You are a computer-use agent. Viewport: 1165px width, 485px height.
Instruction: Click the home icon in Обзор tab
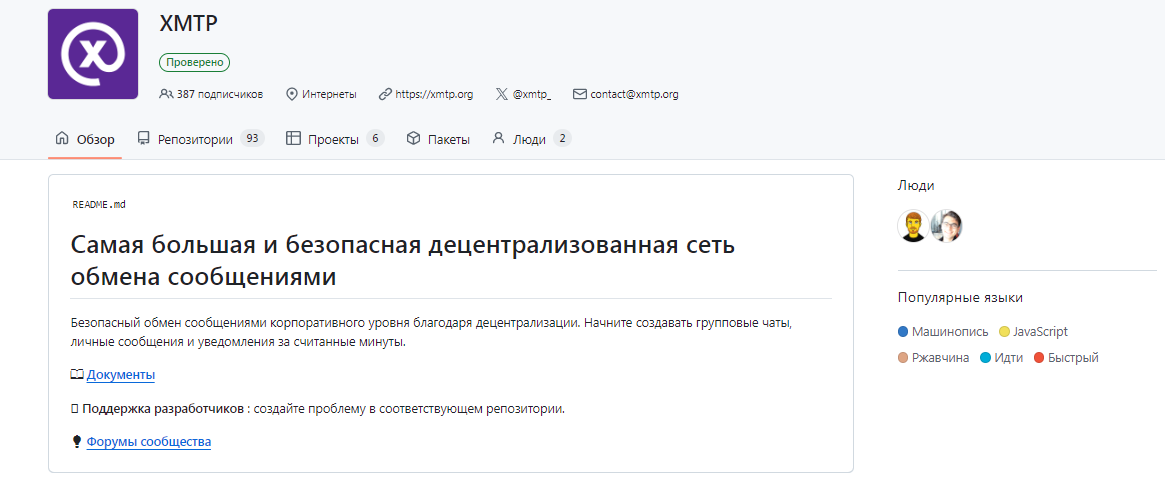point(62,139)
